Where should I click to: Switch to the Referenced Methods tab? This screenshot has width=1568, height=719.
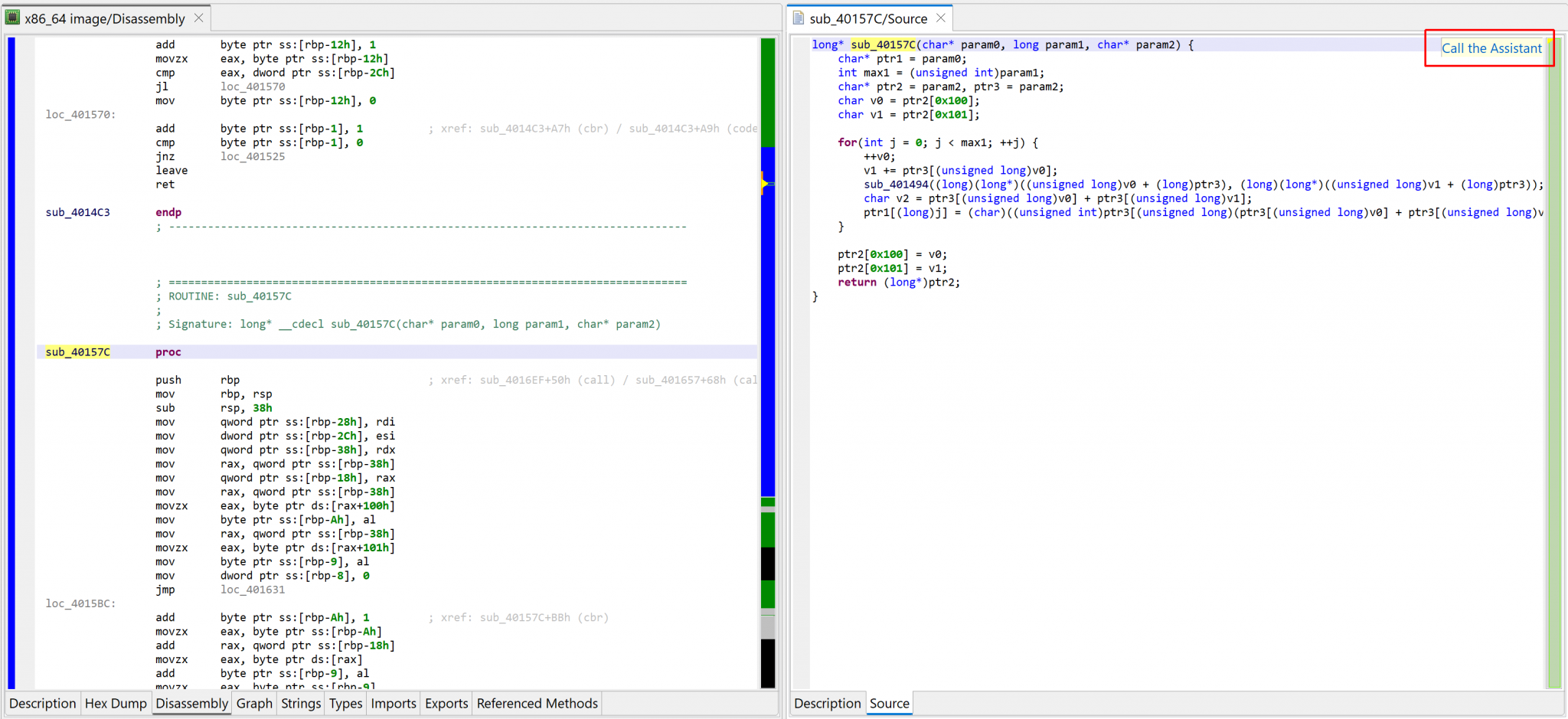[537, 703]
